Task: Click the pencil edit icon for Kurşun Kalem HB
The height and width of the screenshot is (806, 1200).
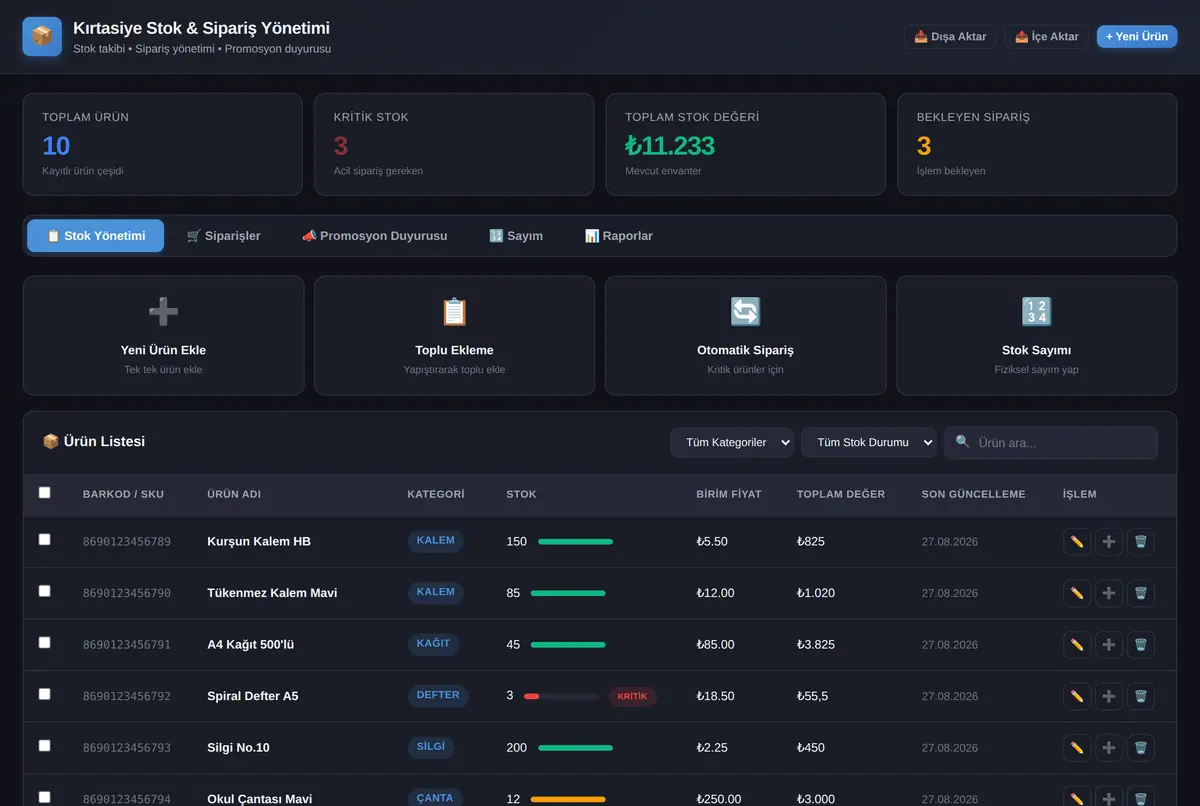Action: click(x=1077, y=542)
